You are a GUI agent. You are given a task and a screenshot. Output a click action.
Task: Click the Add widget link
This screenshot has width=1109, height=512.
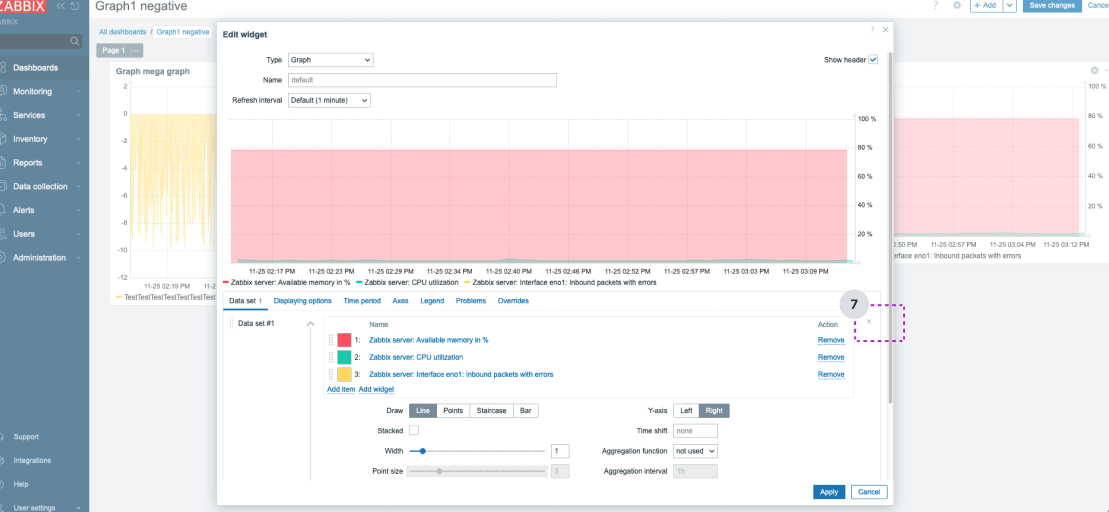[376, 390]
